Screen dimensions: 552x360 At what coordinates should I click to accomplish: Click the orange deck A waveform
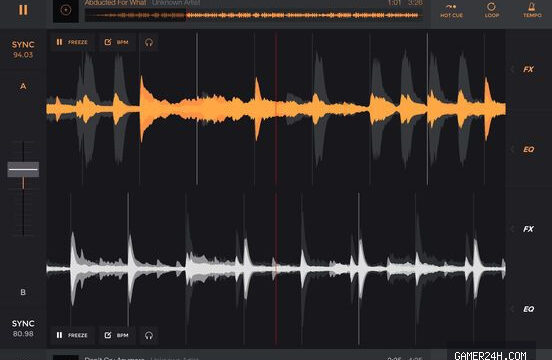coord(276,108)
